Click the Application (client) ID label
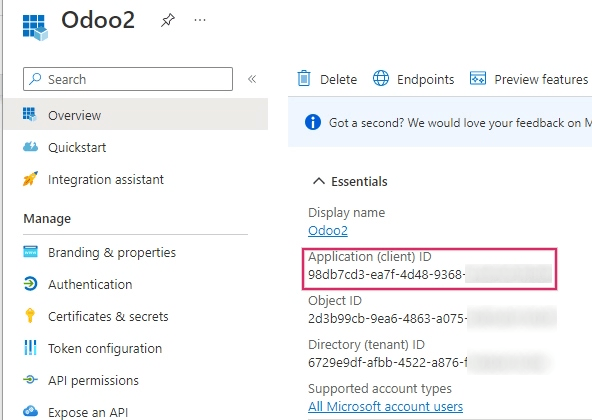Image resolution: width=592 pixels, height=420 pixels. click(370, 256)
